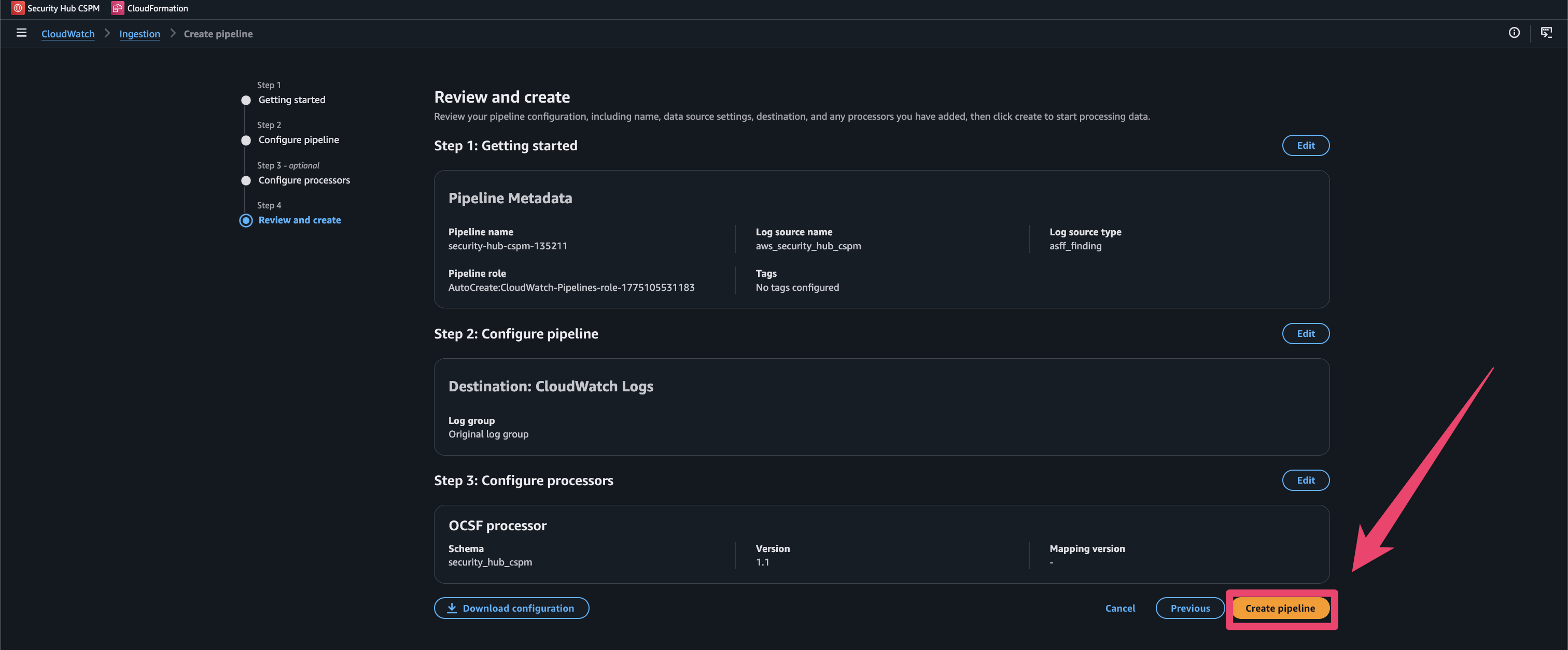This screenshot has height=650, width=1568.
Task: Edit Step 2 Configure pipeline section
Action: click(1305, 333)
